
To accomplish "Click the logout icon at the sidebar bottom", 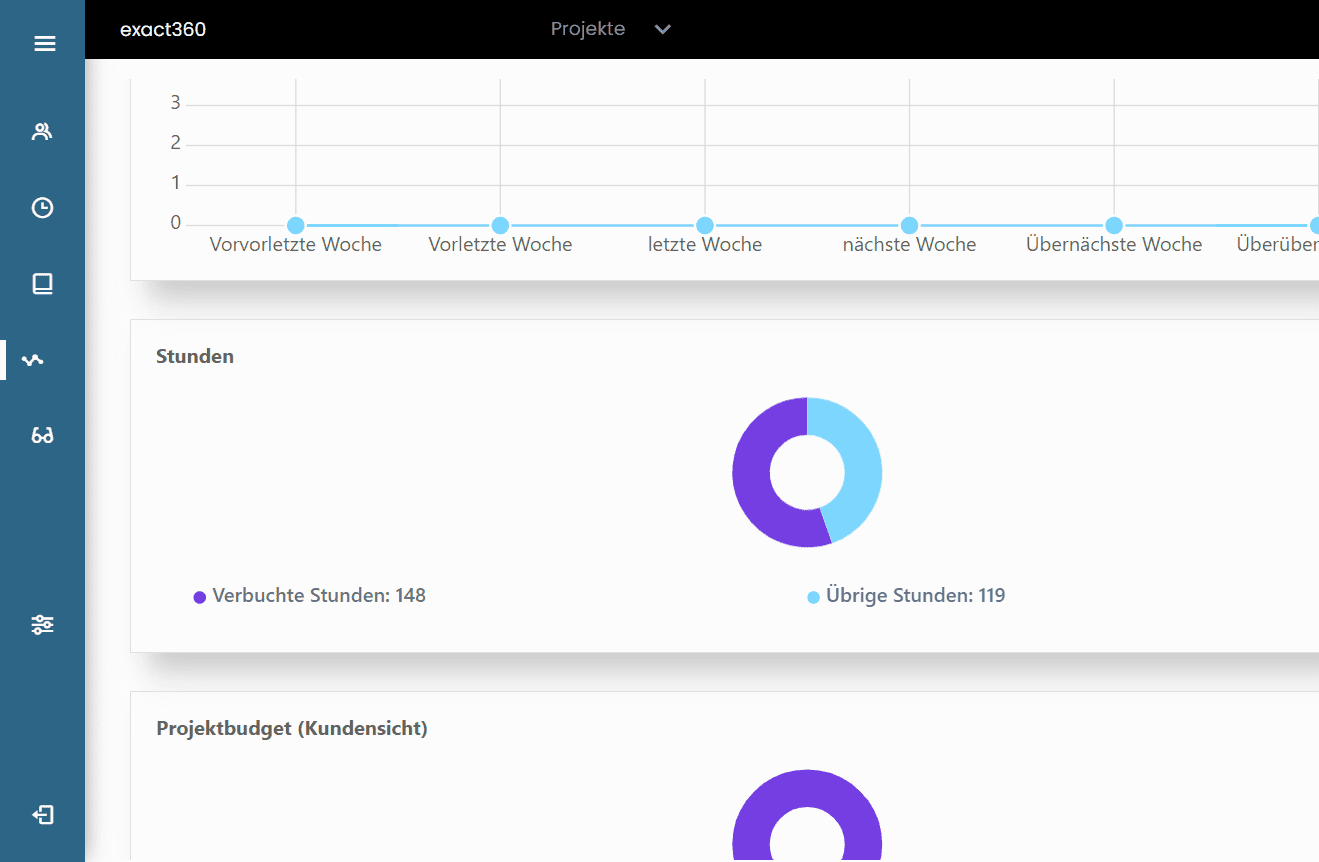I will tap(42, 815).
